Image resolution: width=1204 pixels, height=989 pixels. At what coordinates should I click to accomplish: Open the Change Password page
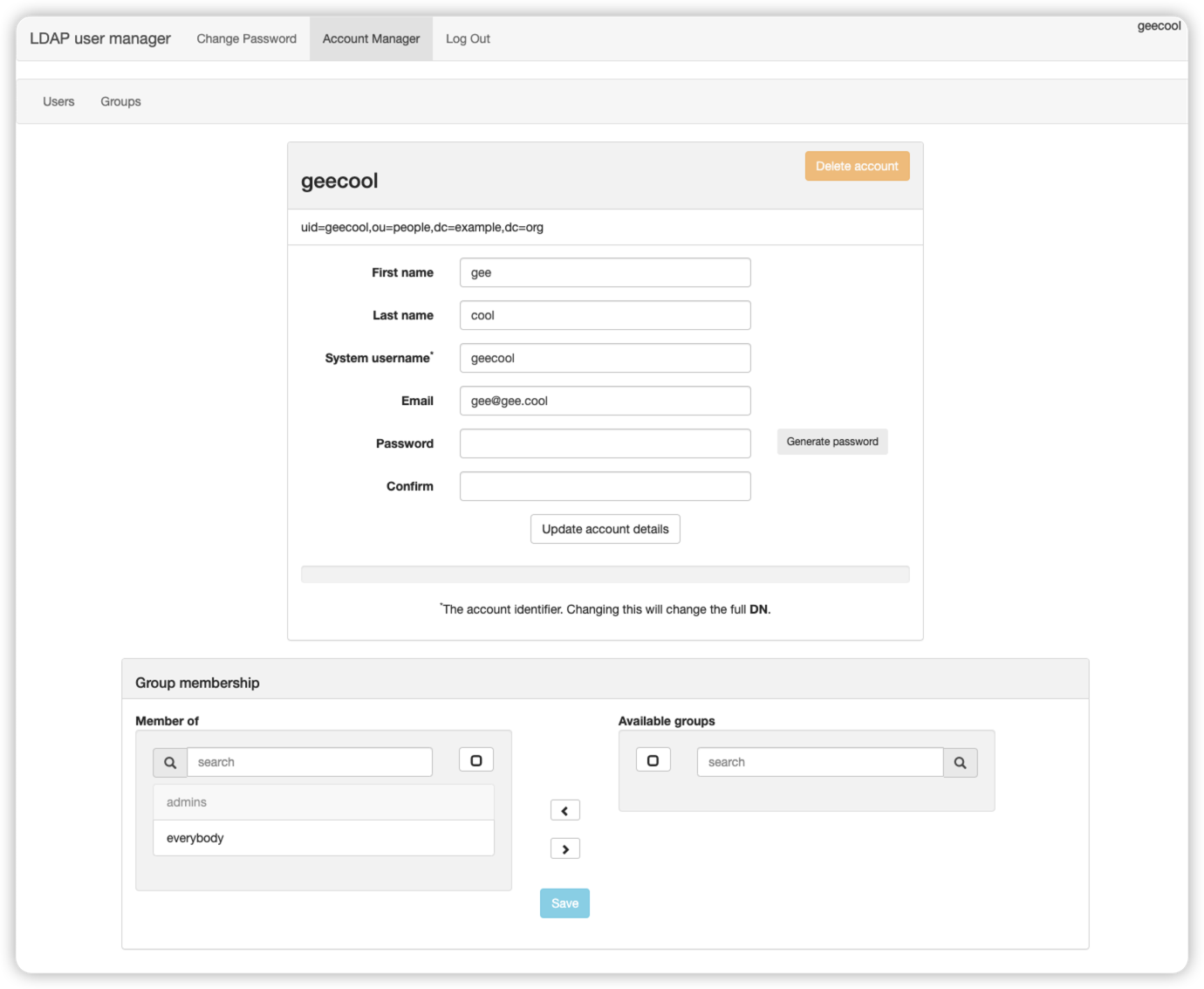[246, 38]
